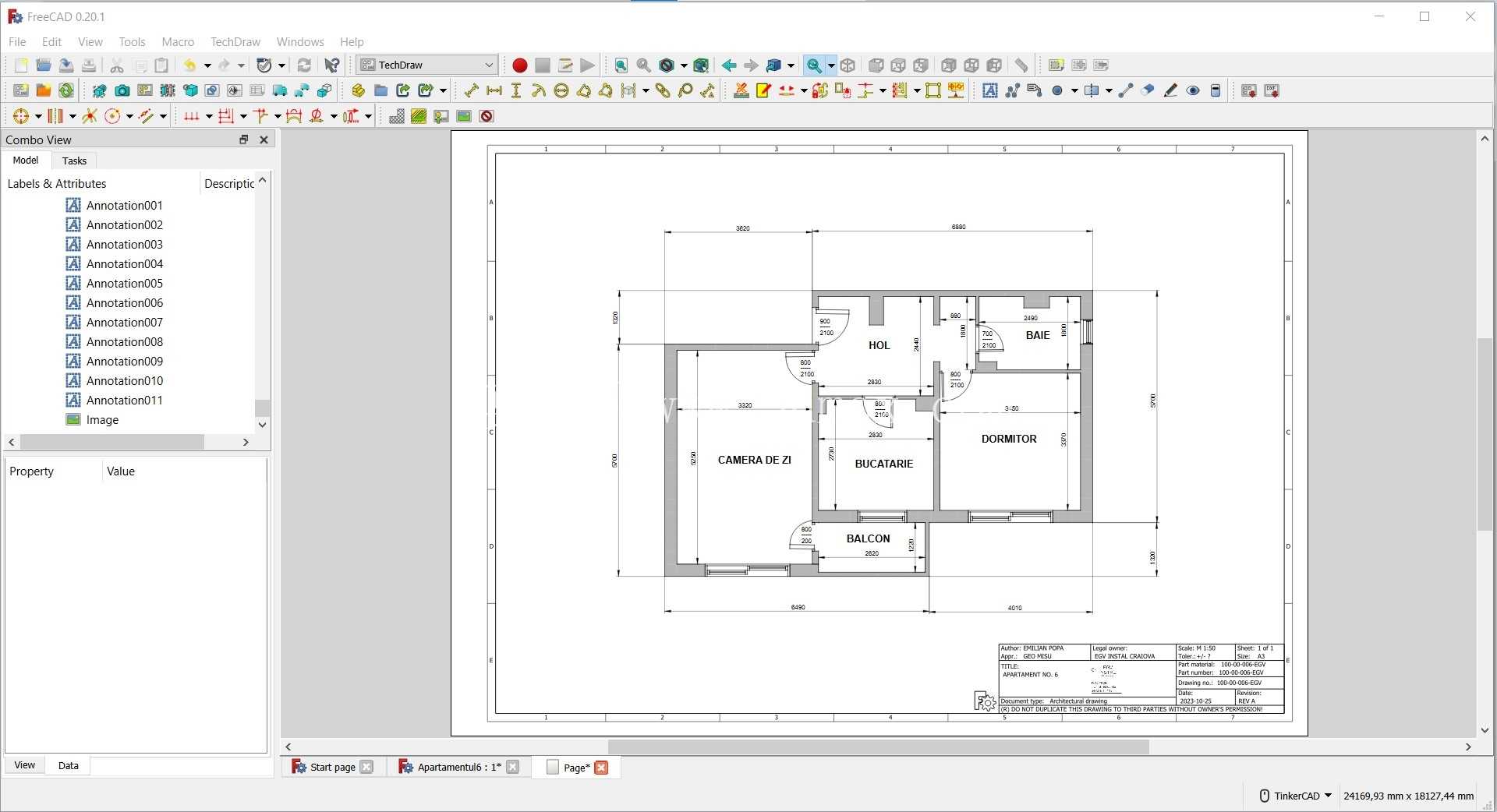Select the Angle Dimension tool
Screen dimensions: 1497x812
point(584,90)
